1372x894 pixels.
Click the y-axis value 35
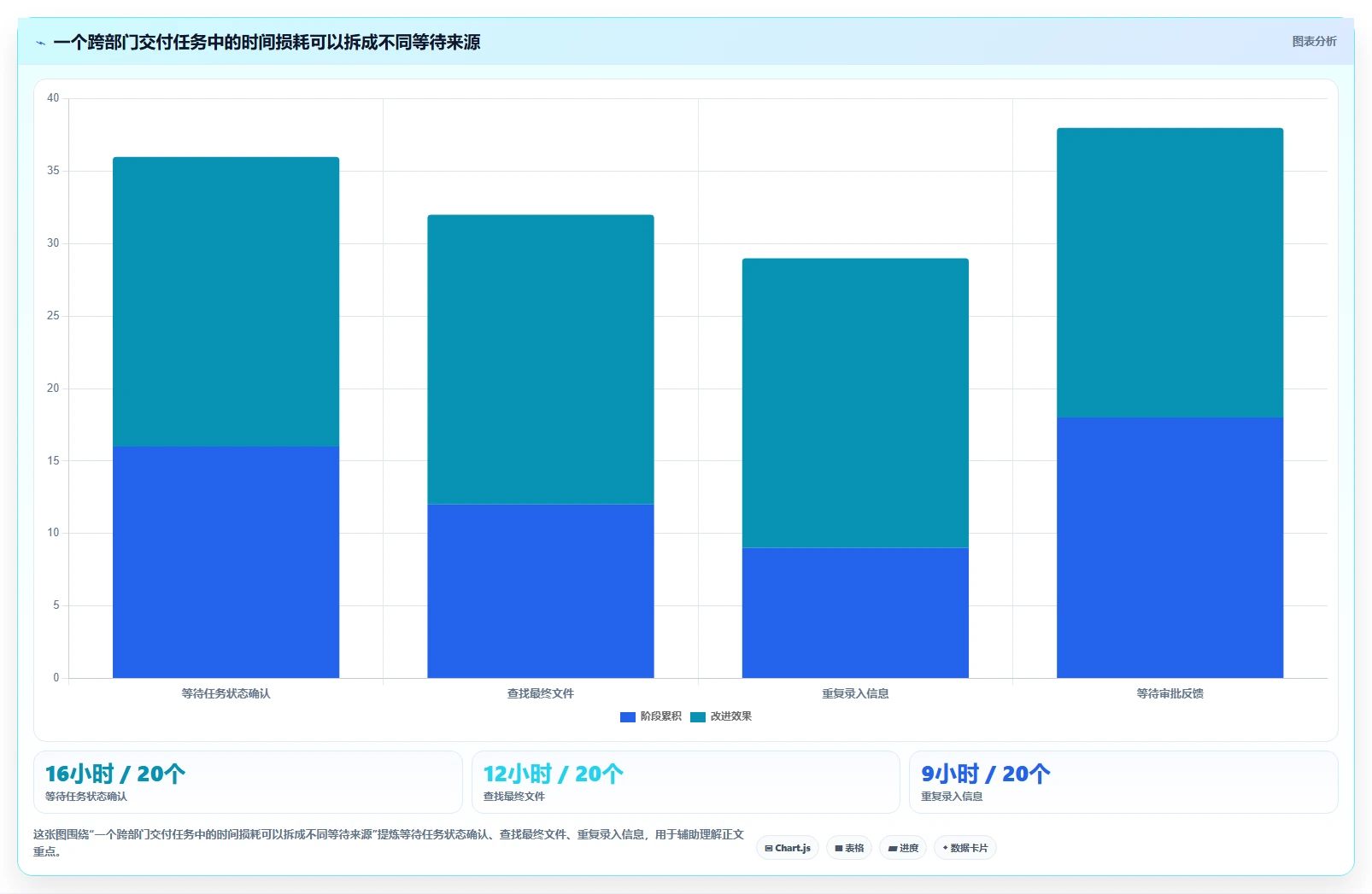click(53, 171)
